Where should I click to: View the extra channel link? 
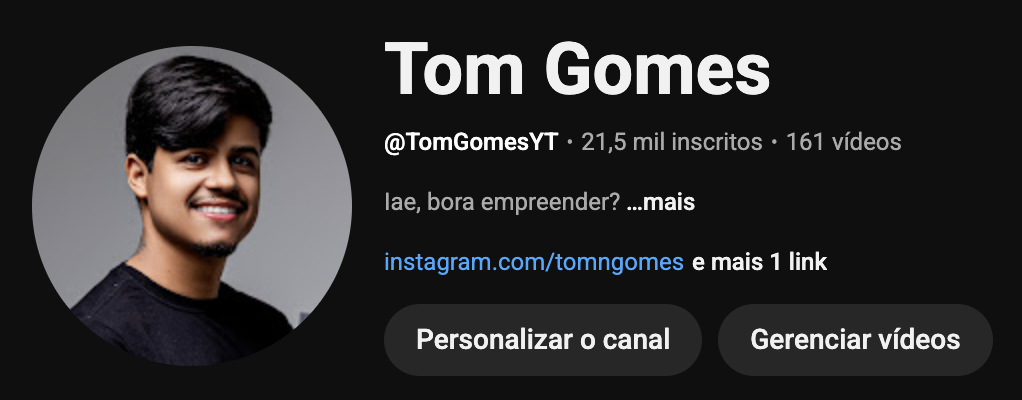[x=759, y=262]
